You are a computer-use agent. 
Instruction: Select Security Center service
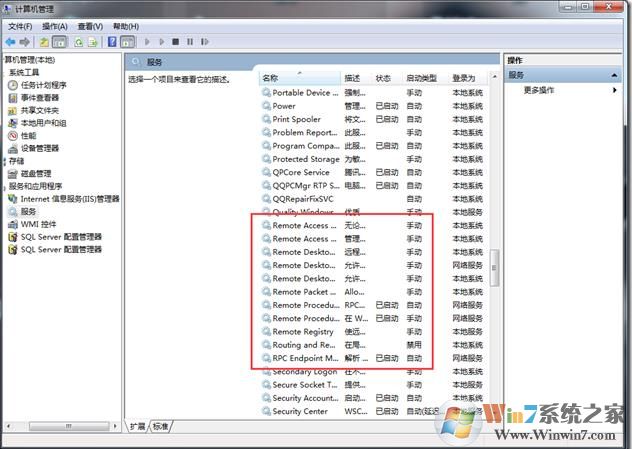373,412
